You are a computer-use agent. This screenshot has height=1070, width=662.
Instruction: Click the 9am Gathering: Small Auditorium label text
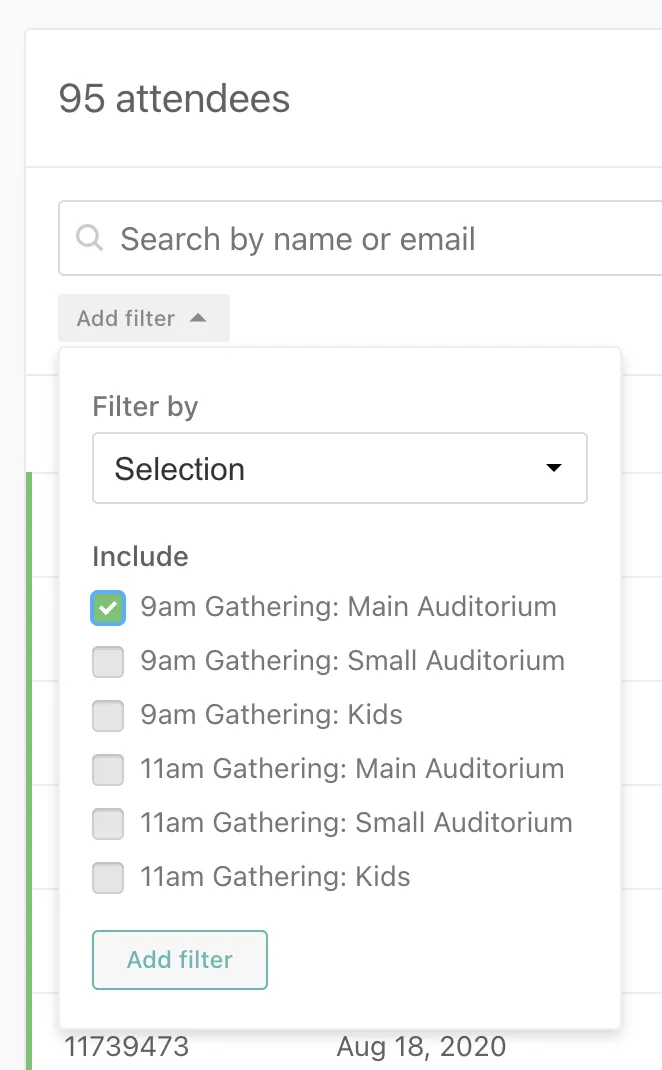[352, 661]
